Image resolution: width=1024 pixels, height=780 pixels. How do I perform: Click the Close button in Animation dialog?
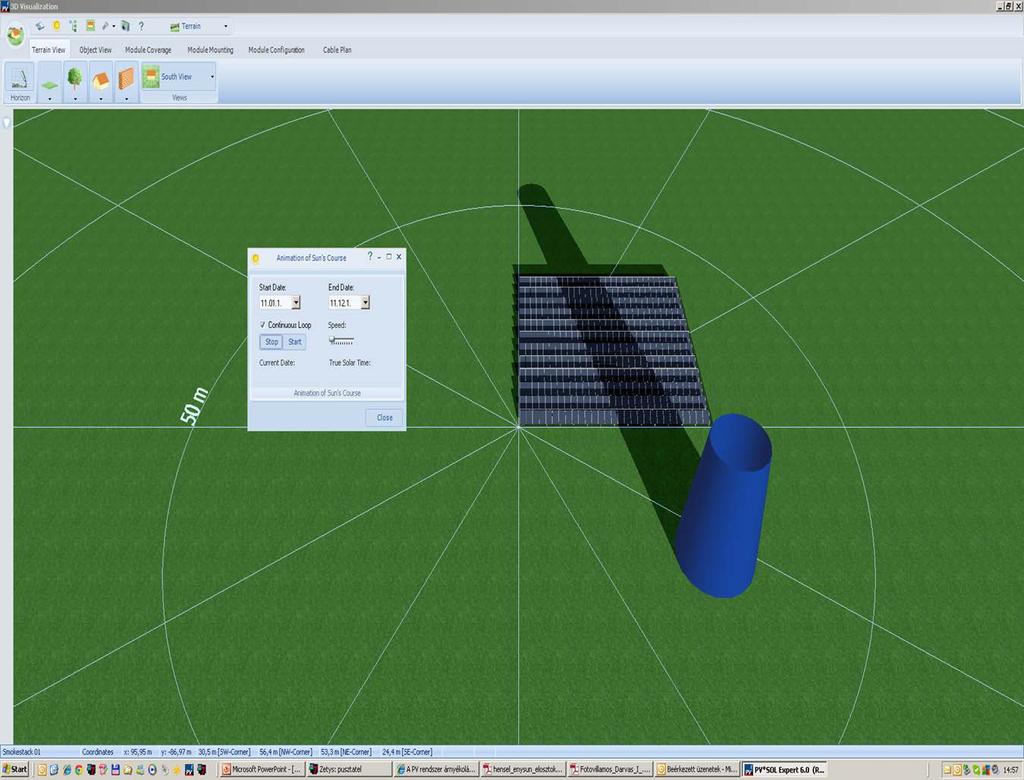[x=385, y=417]
